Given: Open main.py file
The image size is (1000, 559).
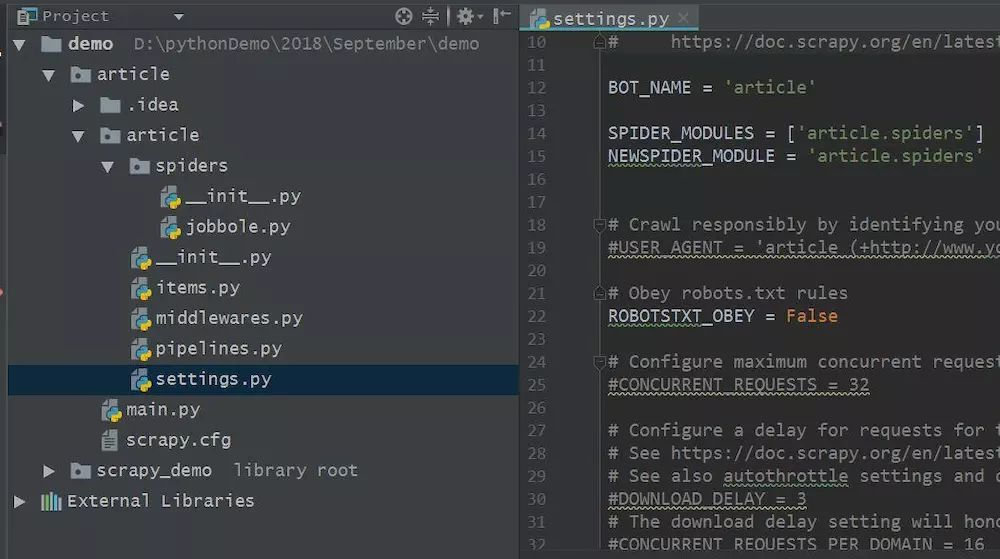Looking at the screenshot, I should point(163,410).
